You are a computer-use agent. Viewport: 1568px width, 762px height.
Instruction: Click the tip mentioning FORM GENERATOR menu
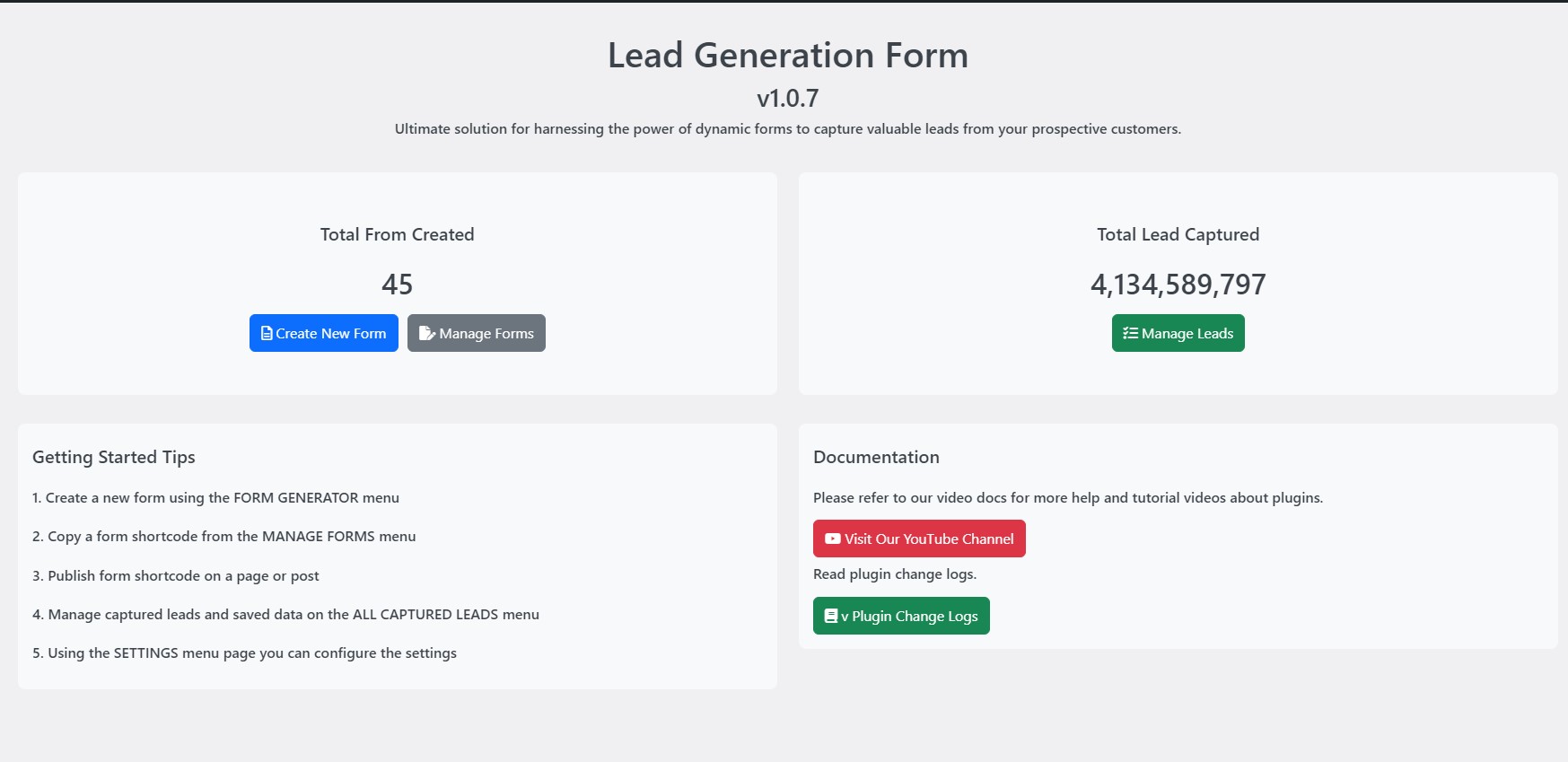point(215,498)
